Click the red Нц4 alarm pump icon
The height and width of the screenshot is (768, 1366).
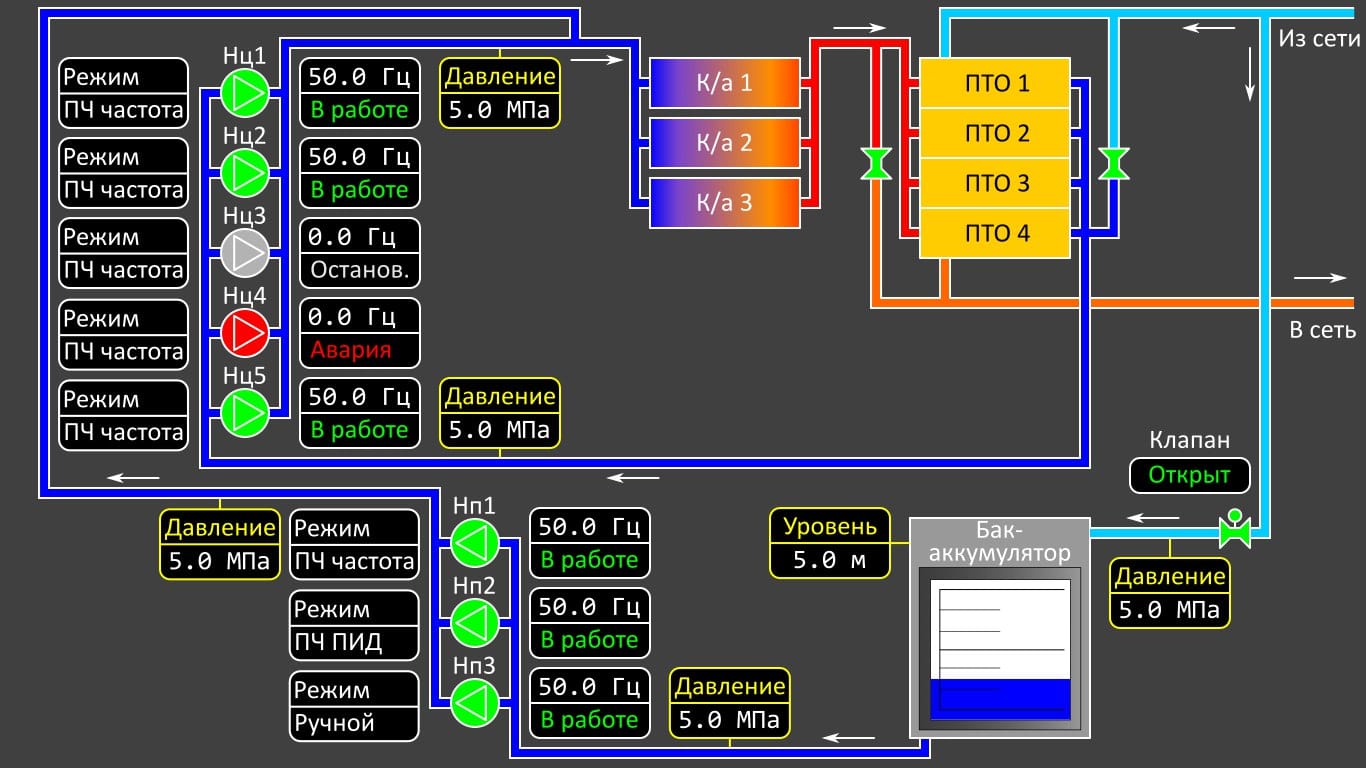click(x=245, y=332)
